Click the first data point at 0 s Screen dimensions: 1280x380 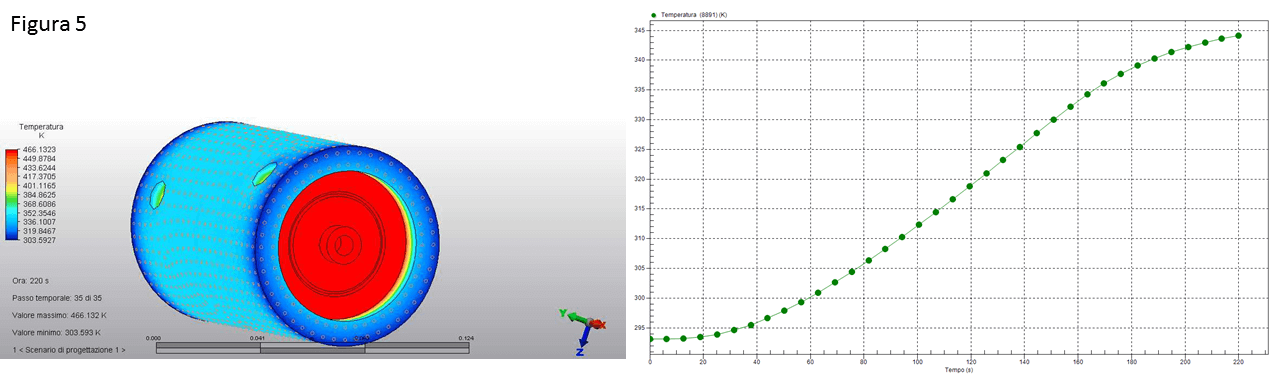(x=650, y=339)
